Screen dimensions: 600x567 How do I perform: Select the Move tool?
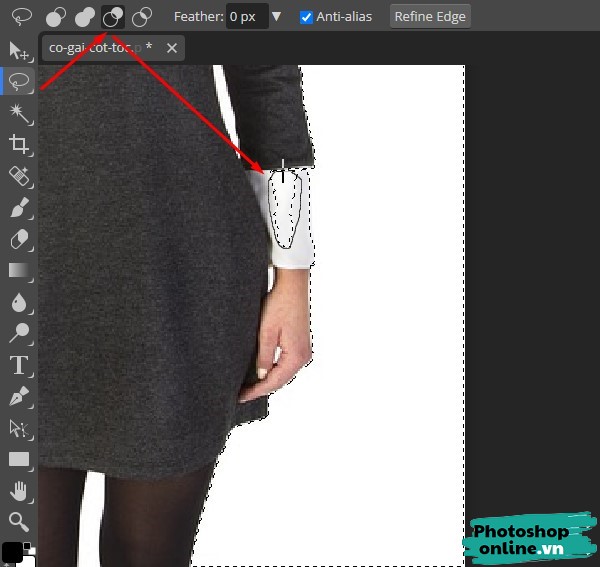(x=18, y=50)
